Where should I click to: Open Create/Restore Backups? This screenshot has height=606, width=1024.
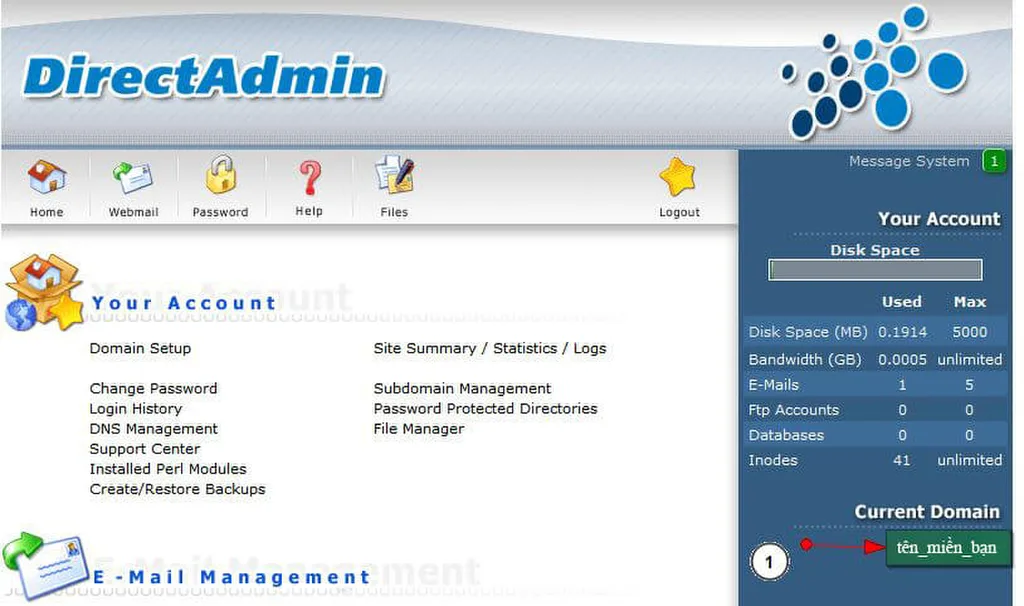pyautogui.click(x=178, y=489)
